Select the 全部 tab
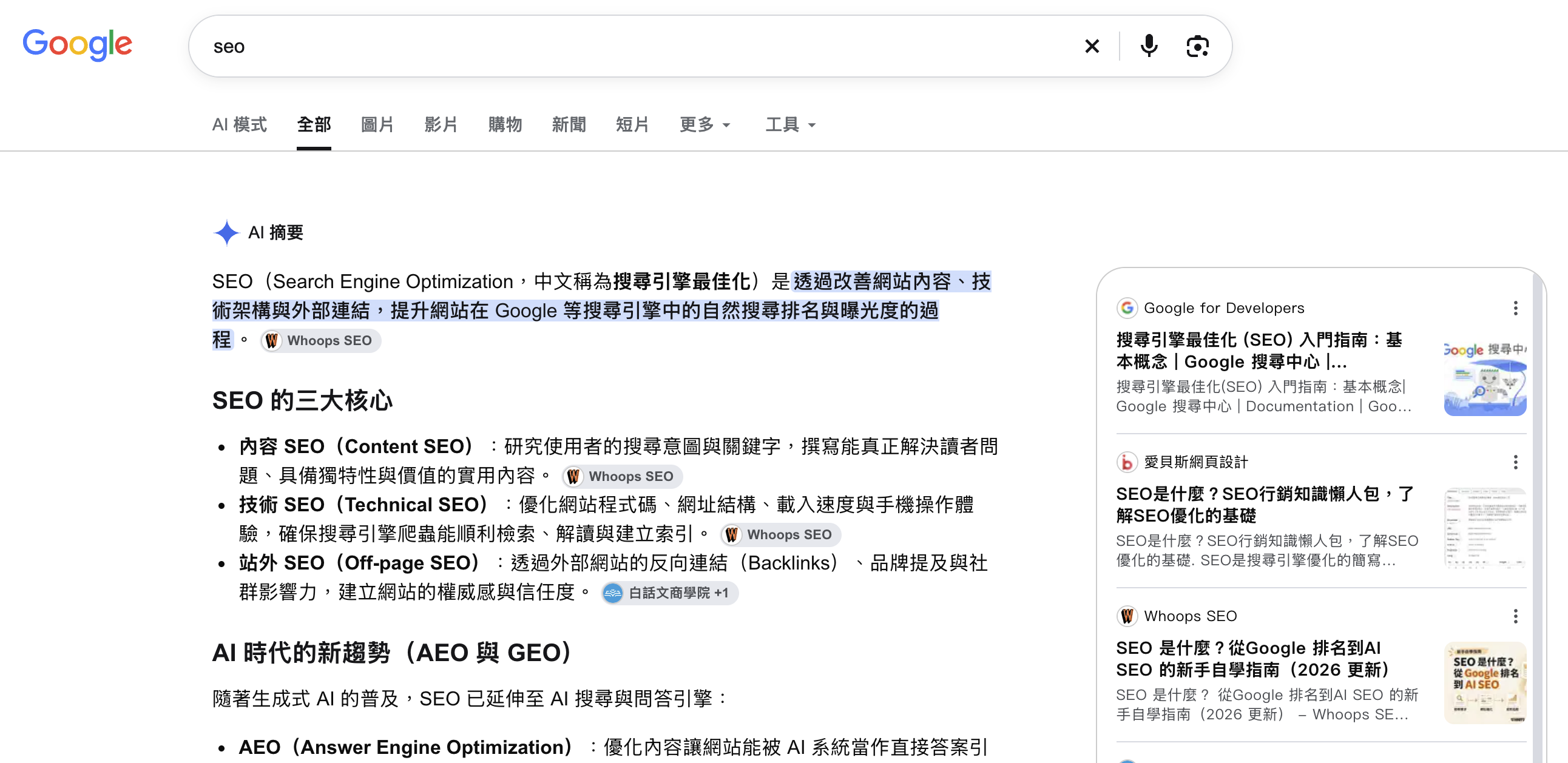Screen dimensions: 1568x763 [x=314, y=125]
